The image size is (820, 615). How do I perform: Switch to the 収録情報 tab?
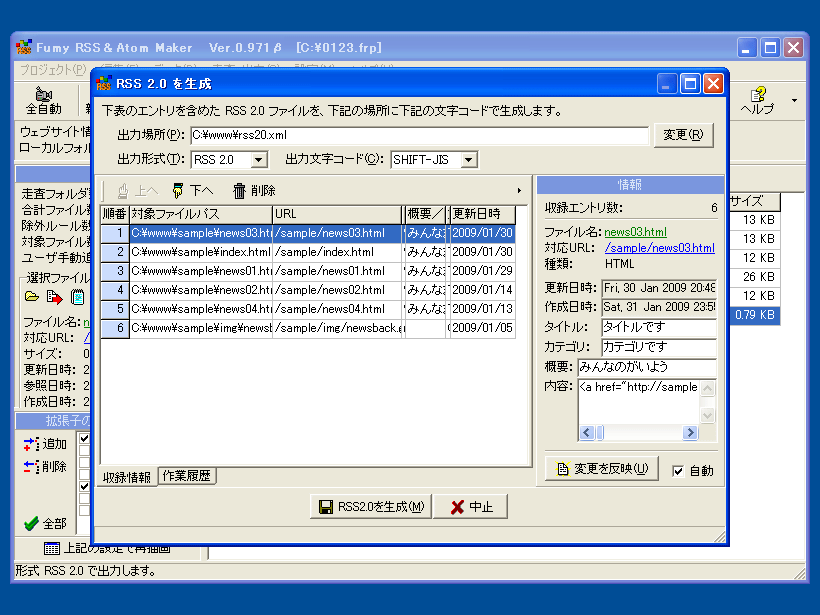point(127,477)
